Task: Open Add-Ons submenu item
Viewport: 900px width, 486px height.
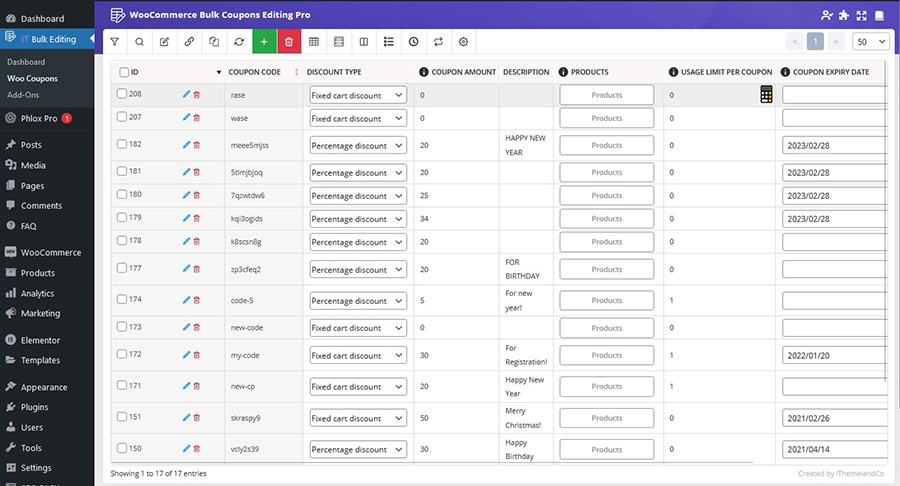Action: 23,95
